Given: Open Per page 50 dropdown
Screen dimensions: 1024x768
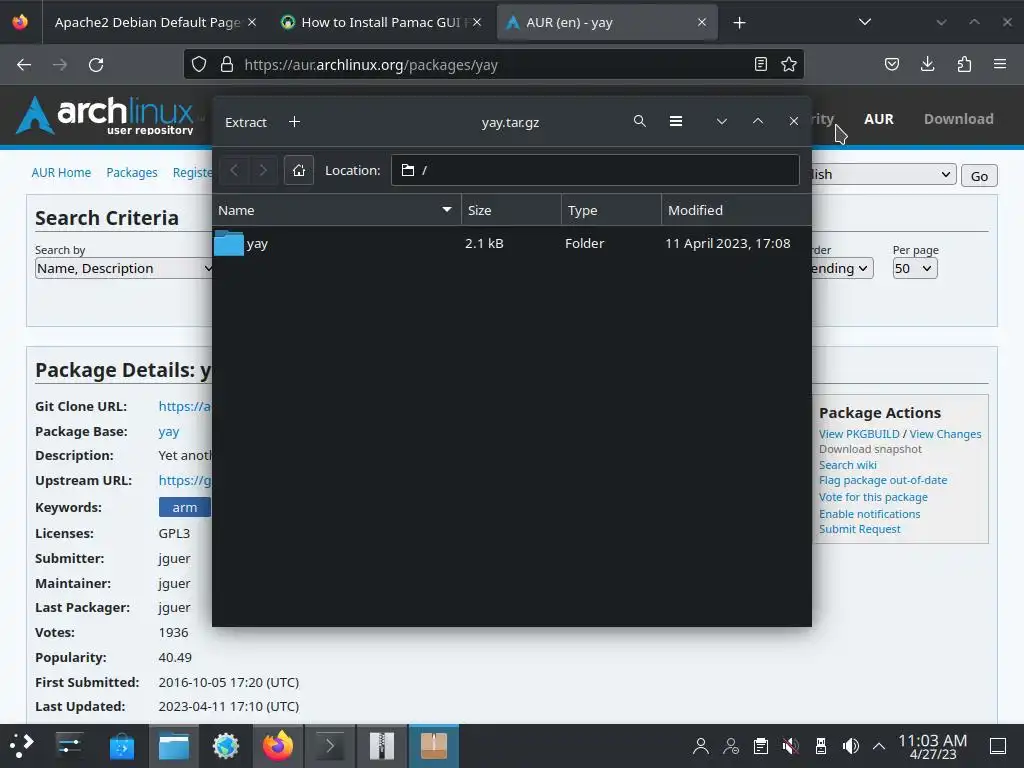Looking at the screenshot, I should (x=915, y=268).
